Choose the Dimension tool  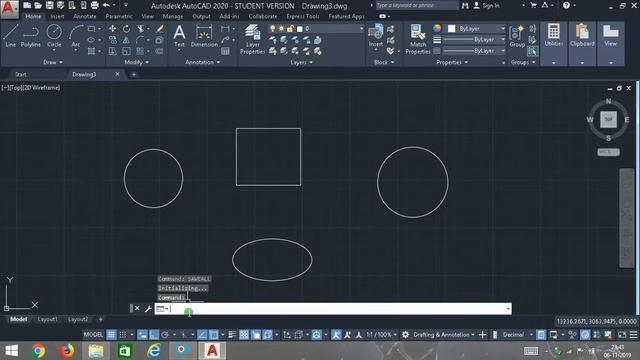(x=204, y=36)
